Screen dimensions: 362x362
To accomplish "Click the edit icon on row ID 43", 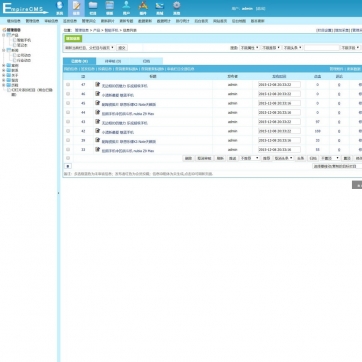I will 97,122.
